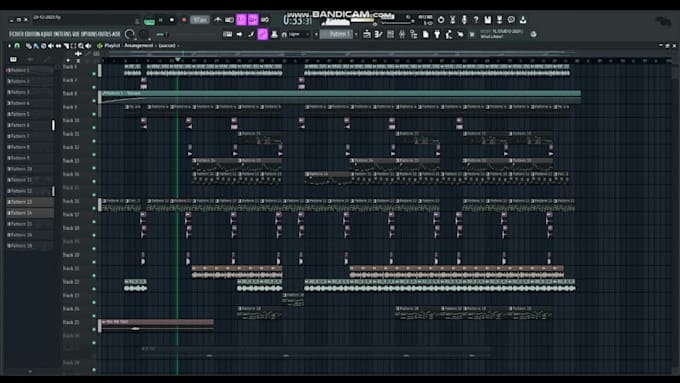Open the Piano roll window icon
Image resolution: width=680 pixels, height=383 pixels.
coord(379,34)
